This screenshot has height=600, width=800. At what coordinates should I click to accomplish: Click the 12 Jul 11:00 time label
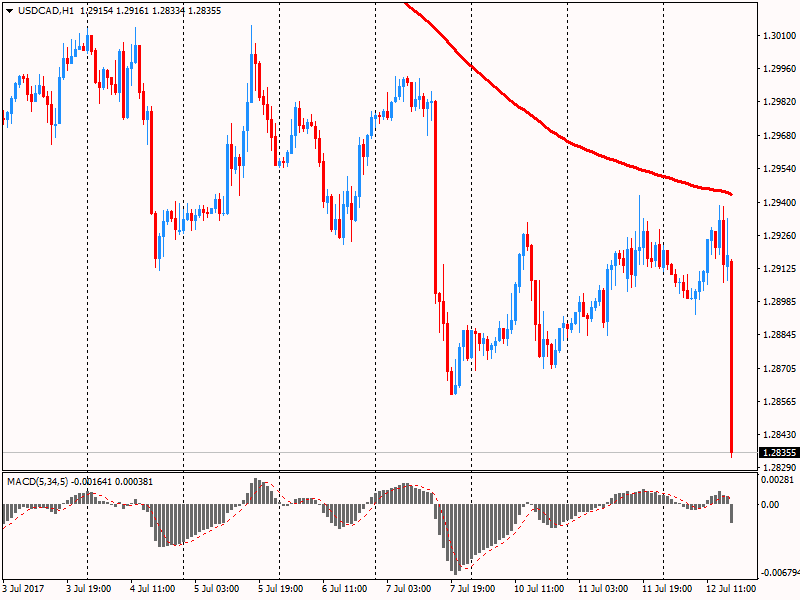click(x=731, y=589)
